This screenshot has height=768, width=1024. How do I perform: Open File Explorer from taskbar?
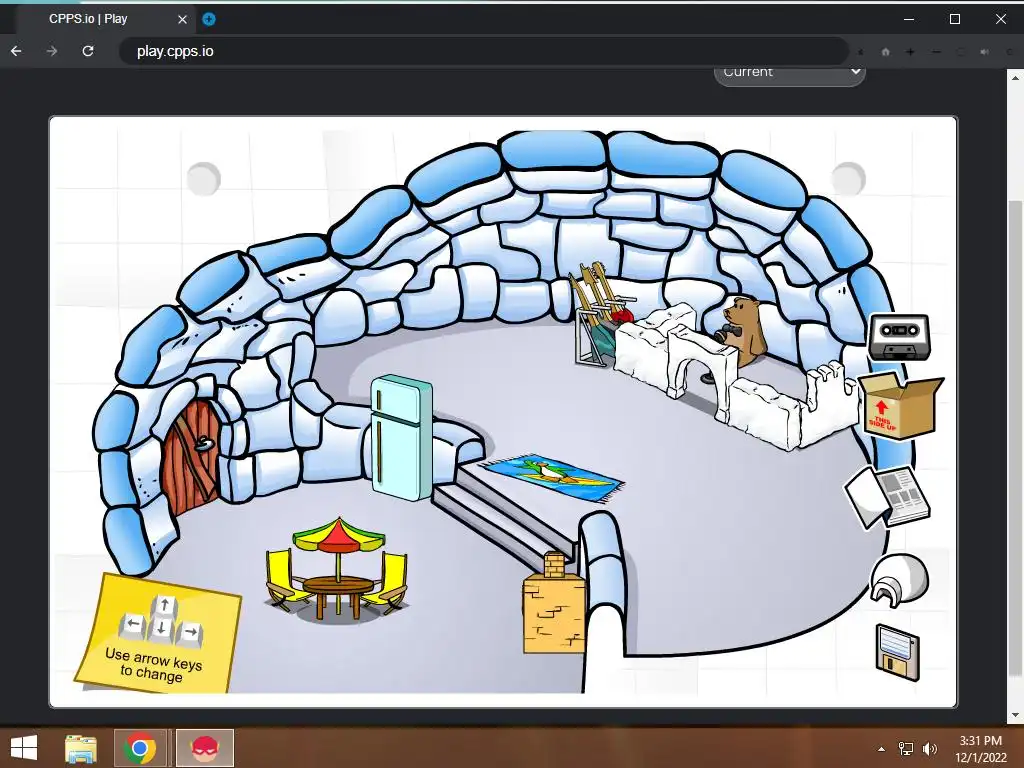pos(81,748)
